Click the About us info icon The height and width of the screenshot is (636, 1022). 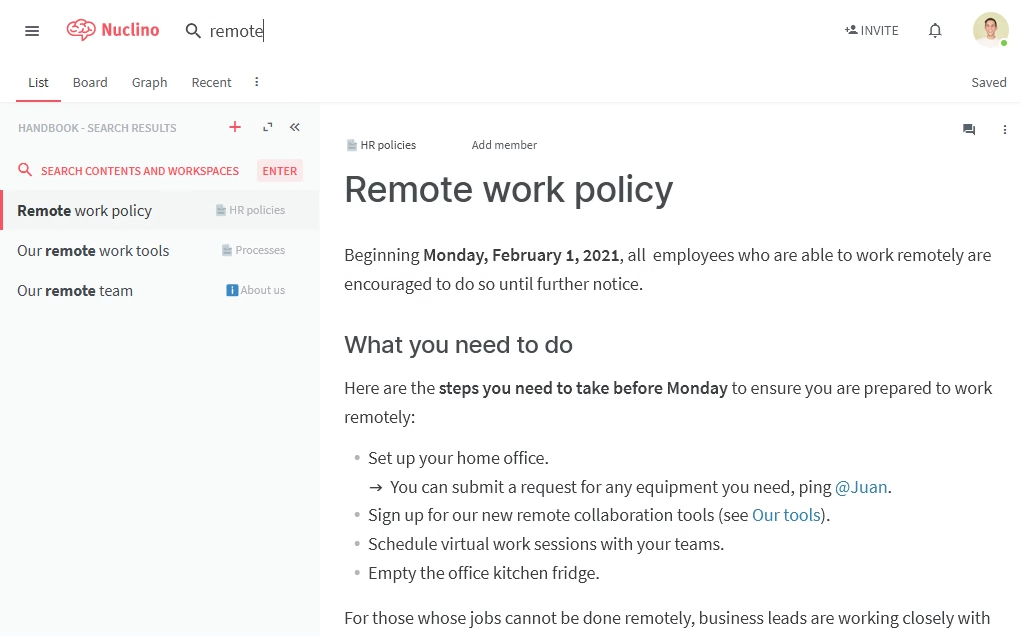[x=231, y=290]
